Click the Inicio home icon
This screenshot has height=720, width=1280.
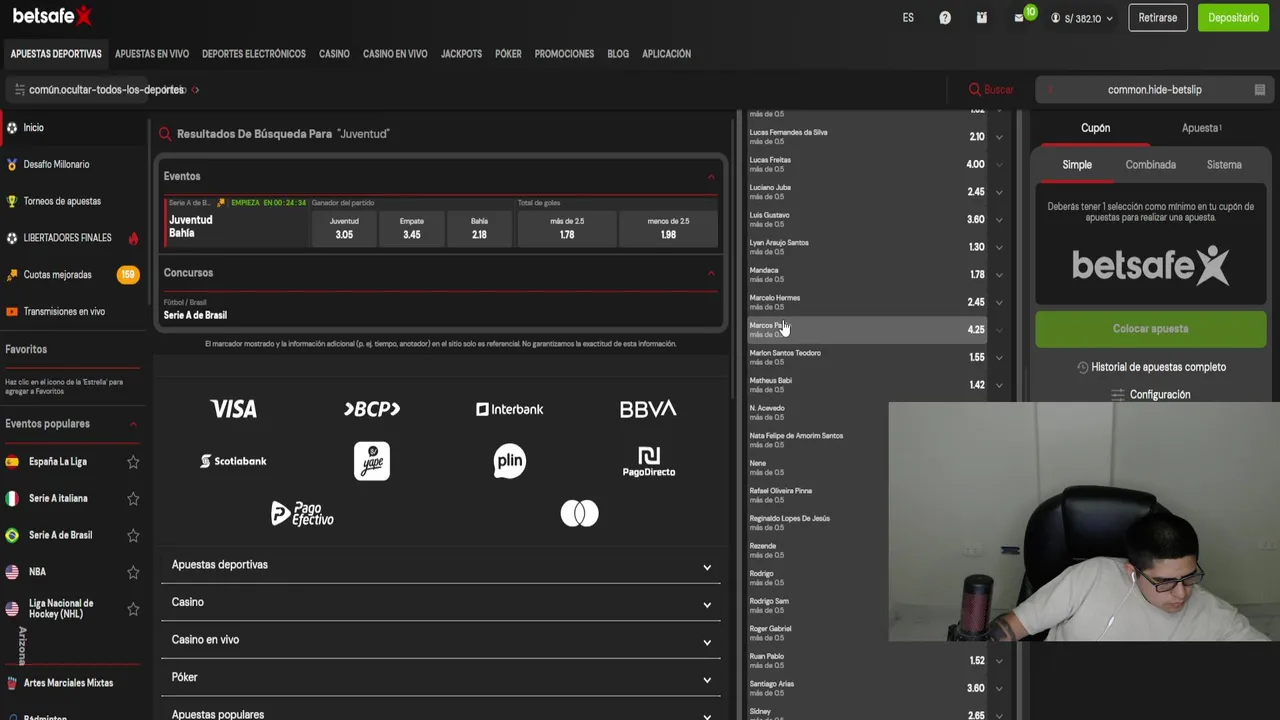(12, 128)
